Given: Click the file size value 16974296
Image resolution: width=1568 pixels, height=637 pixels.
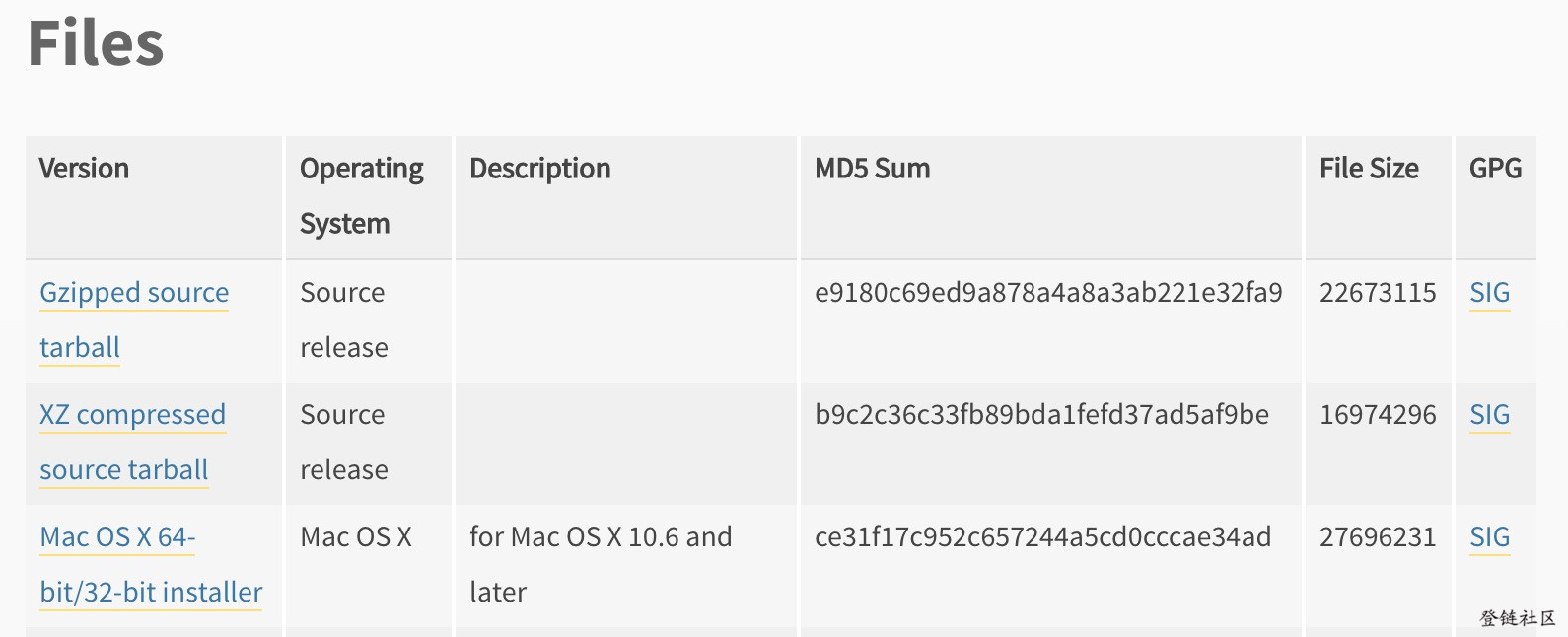Looking at the screenshot, I should (1378, 415).
